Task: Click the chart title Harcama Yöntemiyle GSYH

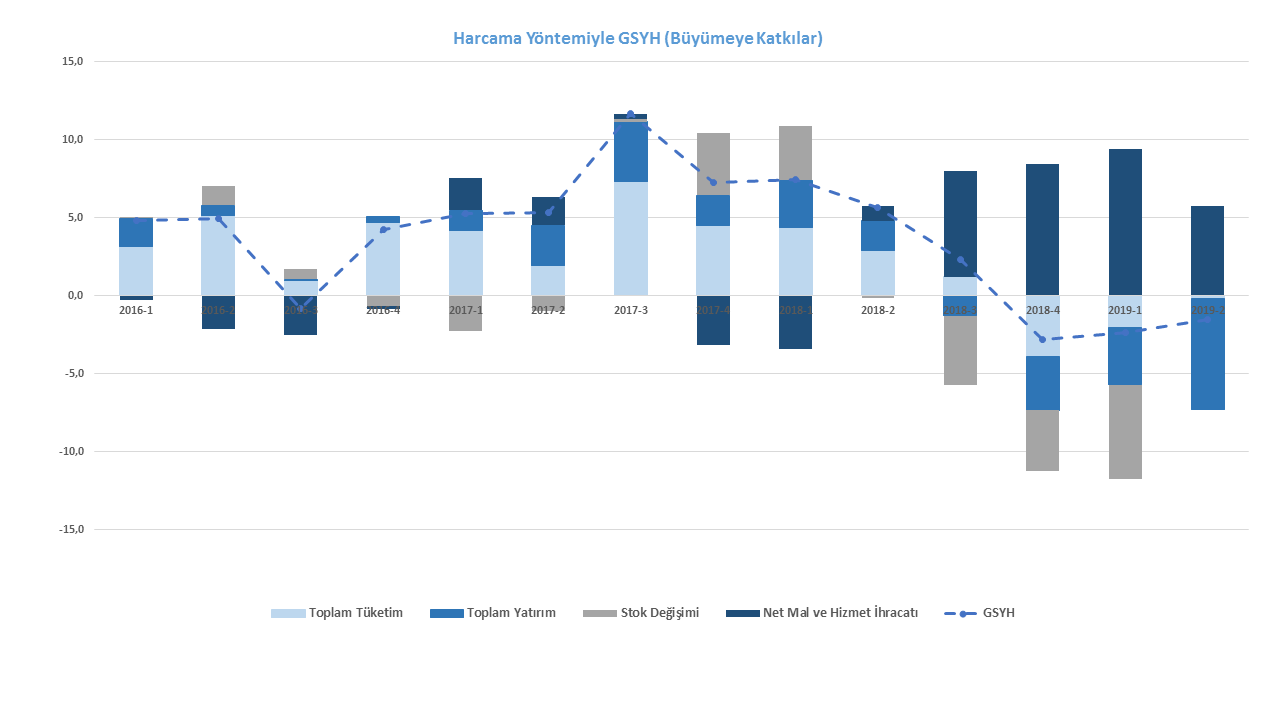Action: (637, 39)
